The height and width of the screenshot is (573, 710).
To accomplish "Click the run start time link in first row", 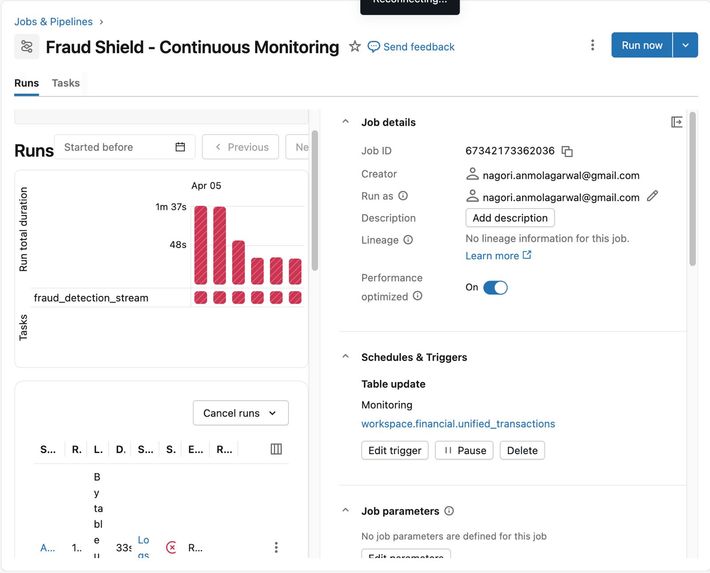I will coord(48,548).
